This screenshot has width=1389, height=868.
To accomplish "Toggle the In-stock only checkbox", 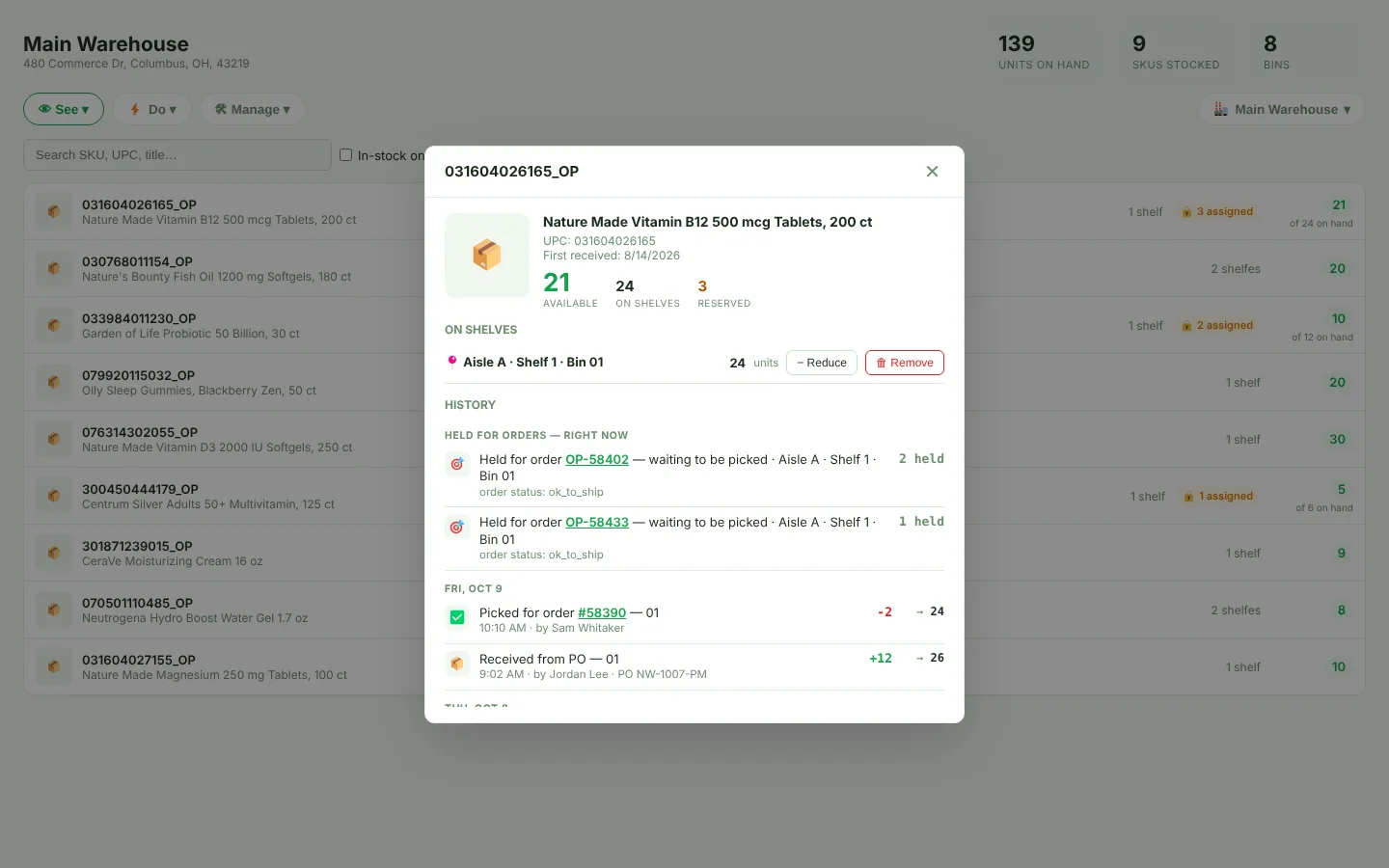I will pos(345,155).
